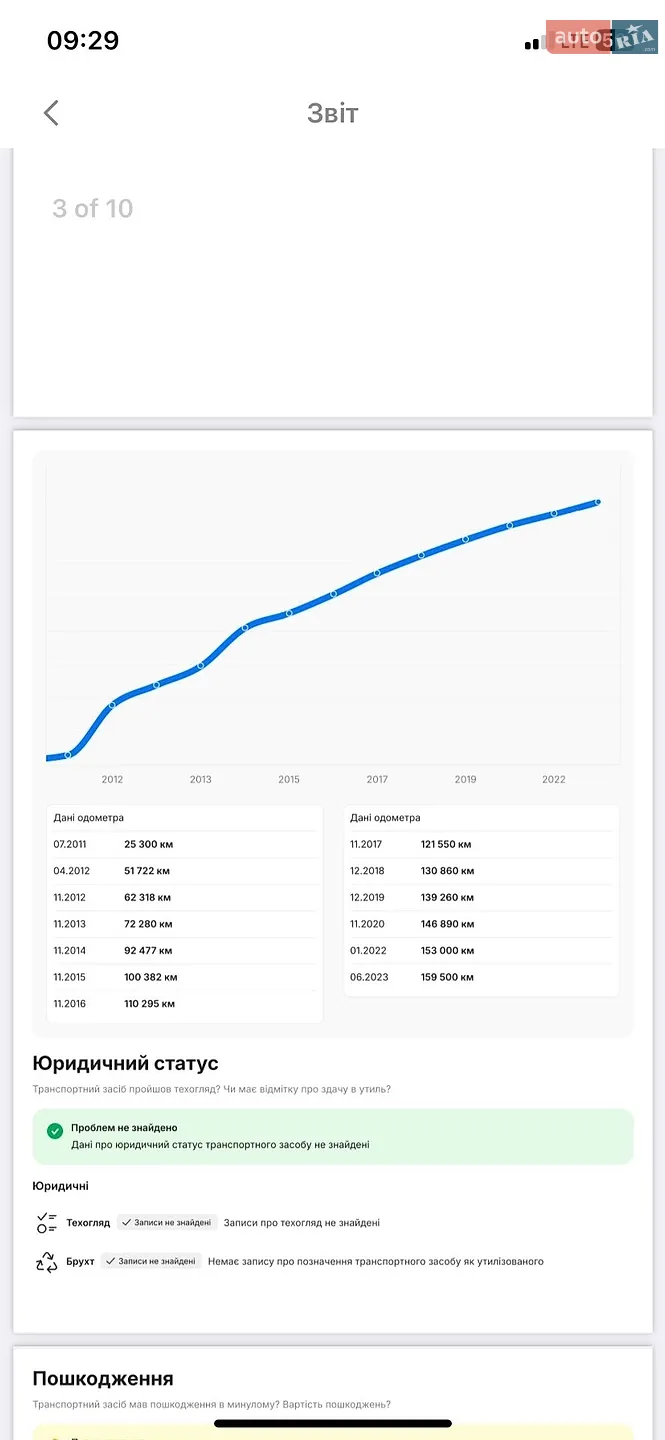The image size is (665, 1440).
Task: Click the 'Проблем не знайдено' green banner
Action: tap(333, 1136)
